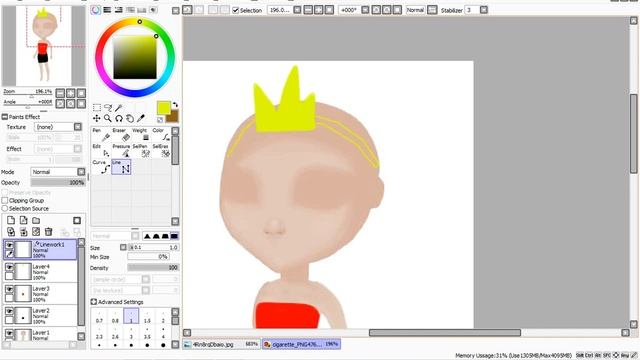Image resolution: width=640 pixels, height=360 pixels.
Task: Toggle the Layer4 lock/link box
Action: [x=9, y=276]
